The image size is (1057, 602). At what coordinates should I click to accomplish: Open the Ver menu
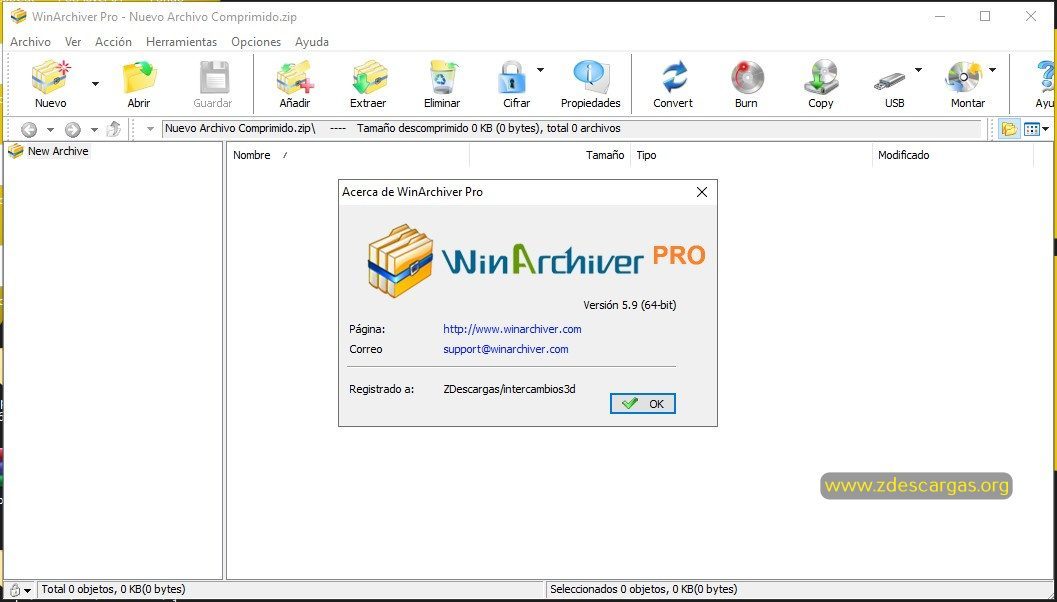(x=73, y=42)
